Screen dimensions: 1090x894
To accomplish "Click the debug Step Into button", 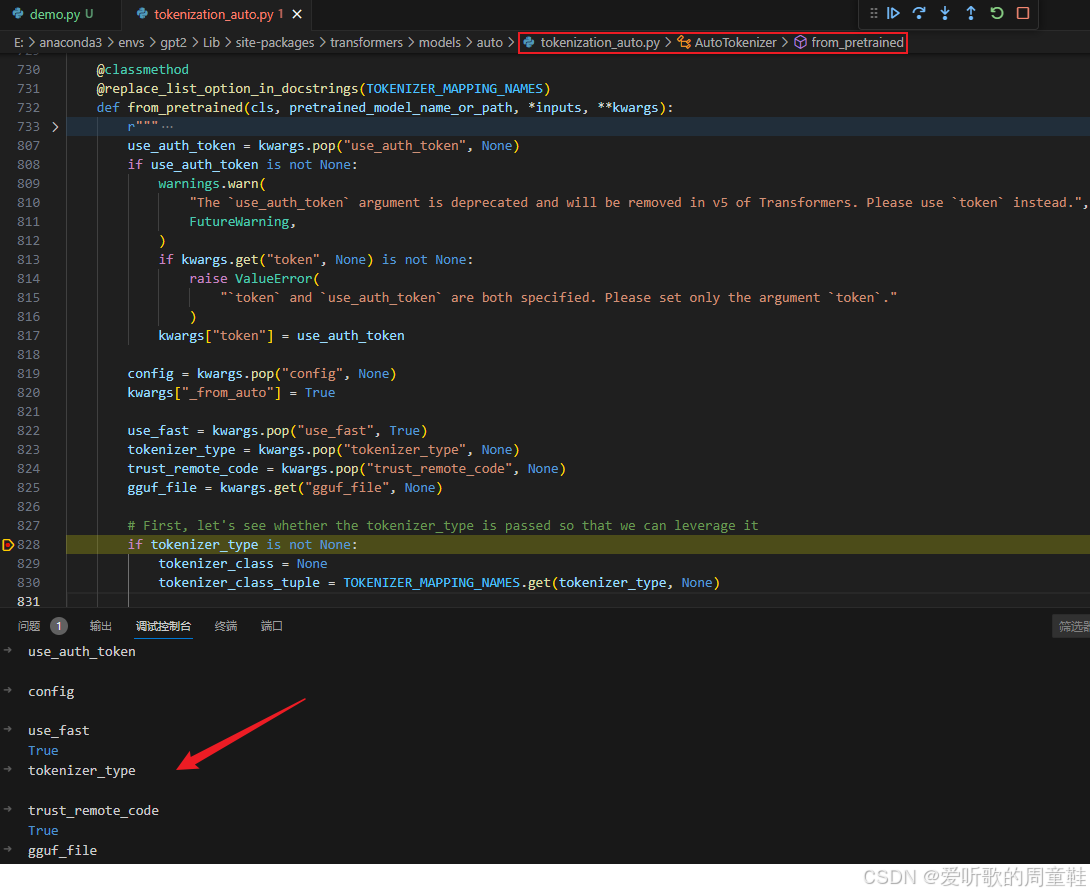I will pyautogui.click(x=945, y=13).
